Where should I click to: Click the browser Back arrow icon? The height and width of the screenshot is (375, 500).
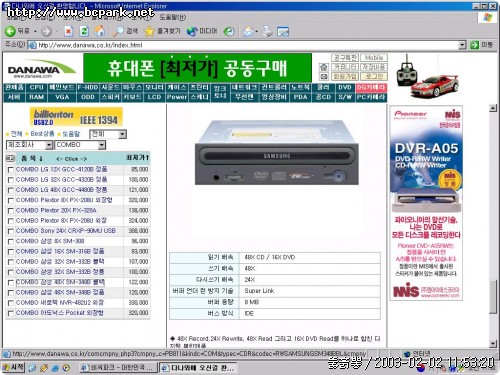10,31
